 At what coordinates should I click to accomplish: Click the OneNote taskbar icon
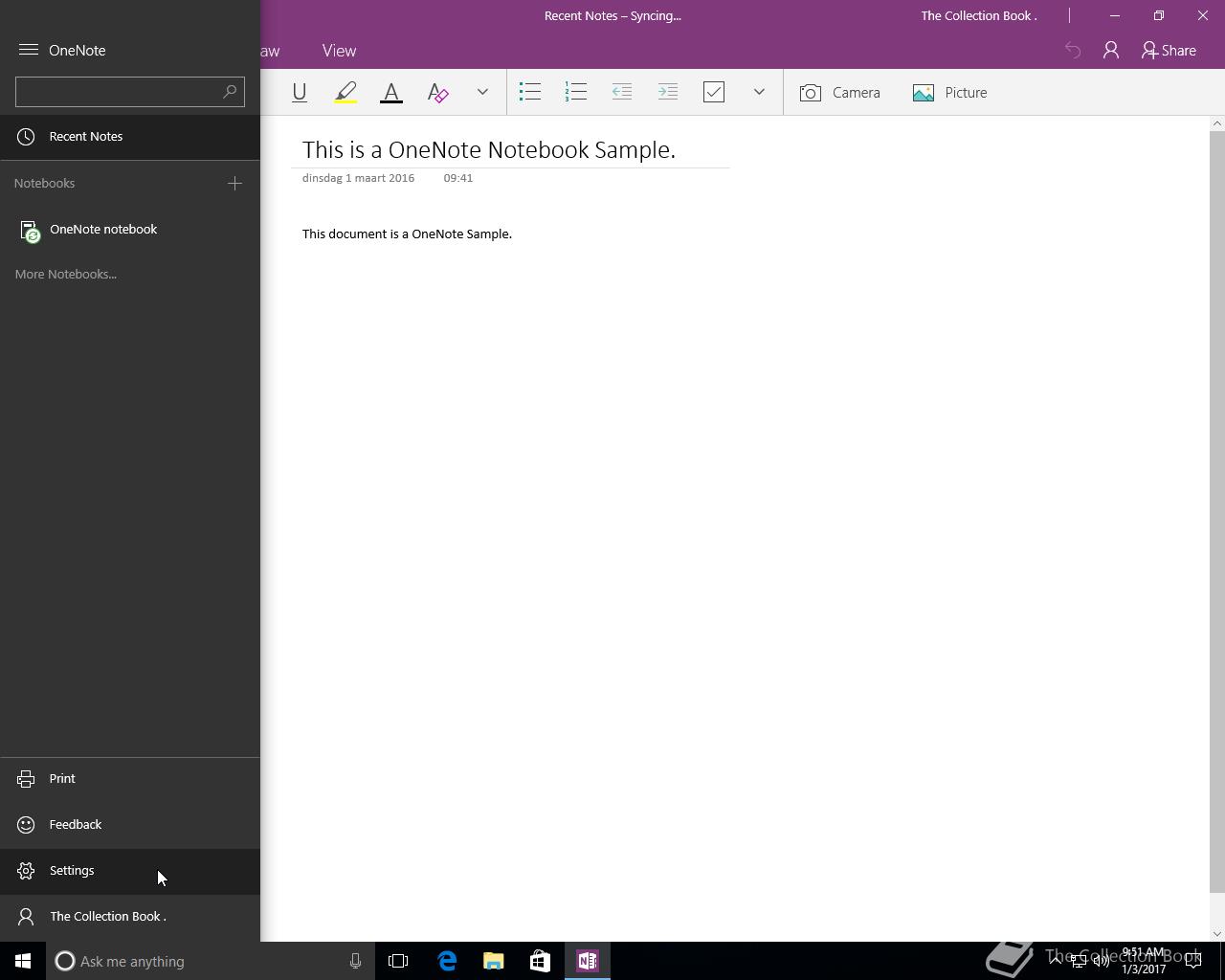tap(587, 961)
